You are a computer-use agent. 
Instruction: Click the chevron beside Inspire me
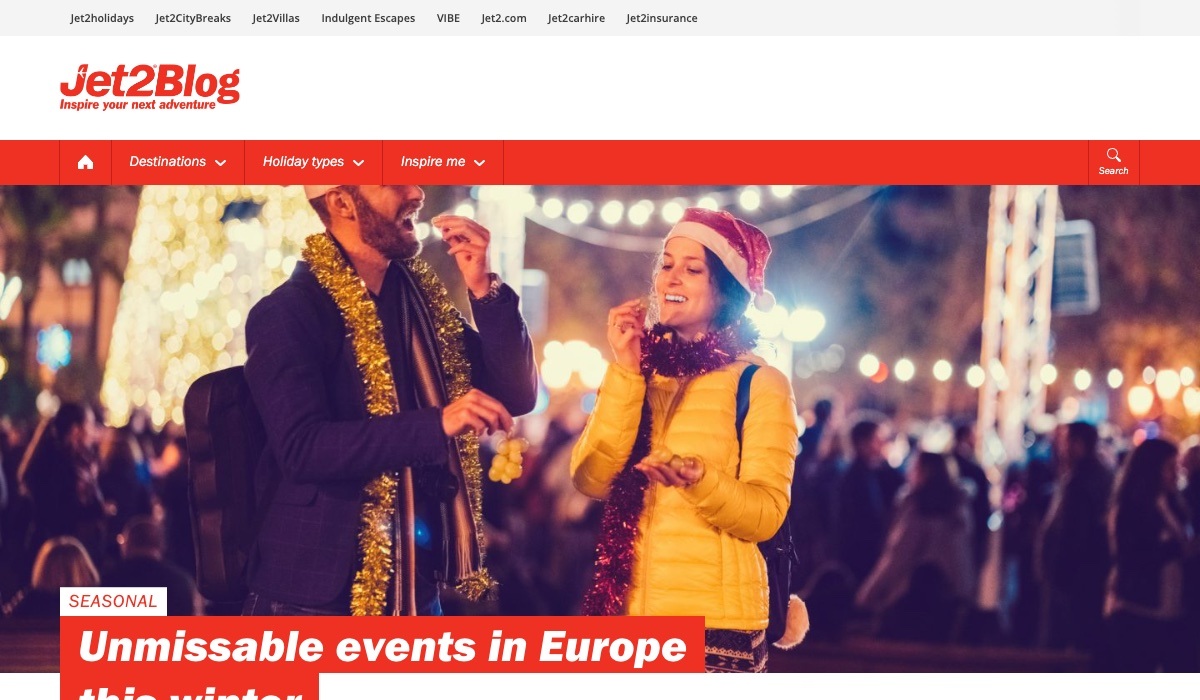[x=479, y=163]
